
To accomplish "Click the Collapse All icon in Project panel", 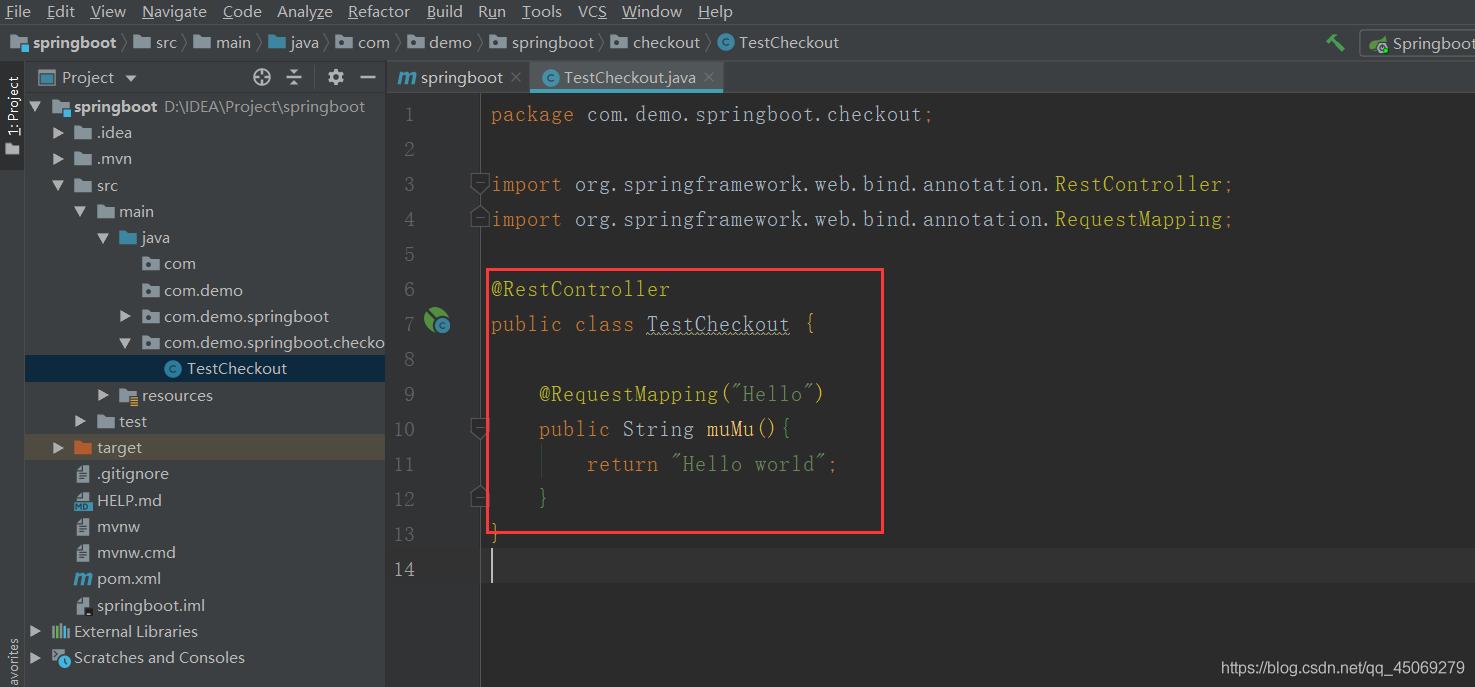I will click(294, 77).
